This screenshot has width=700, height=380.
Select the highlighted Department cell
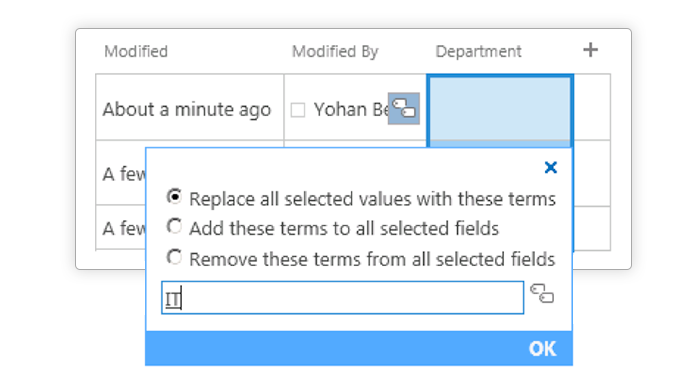point(500,108)
